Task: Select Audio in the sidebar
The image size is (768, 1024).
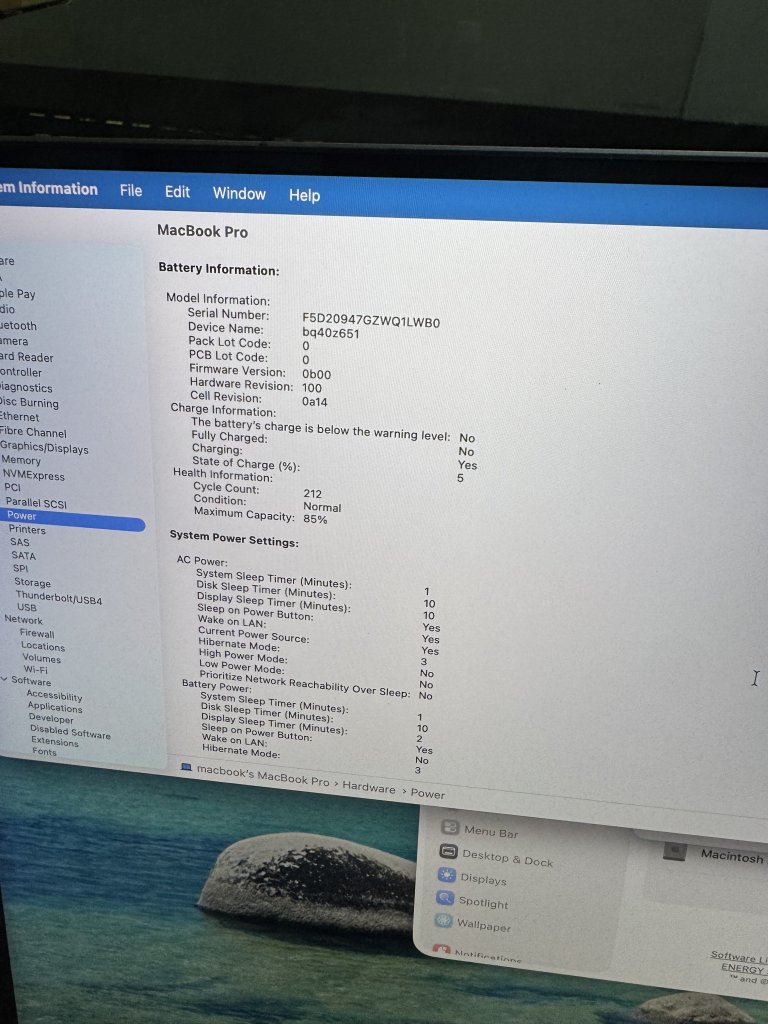Action: (x=7, y=309)
